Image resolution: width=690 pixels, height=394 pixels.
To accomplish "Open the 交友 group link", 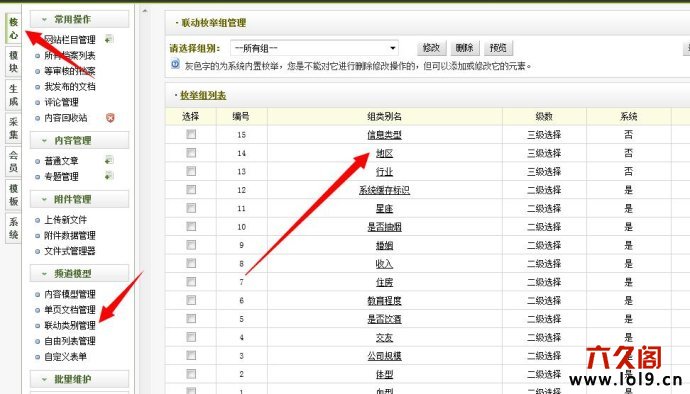I will pyautogui.click(x=384, y=337).
